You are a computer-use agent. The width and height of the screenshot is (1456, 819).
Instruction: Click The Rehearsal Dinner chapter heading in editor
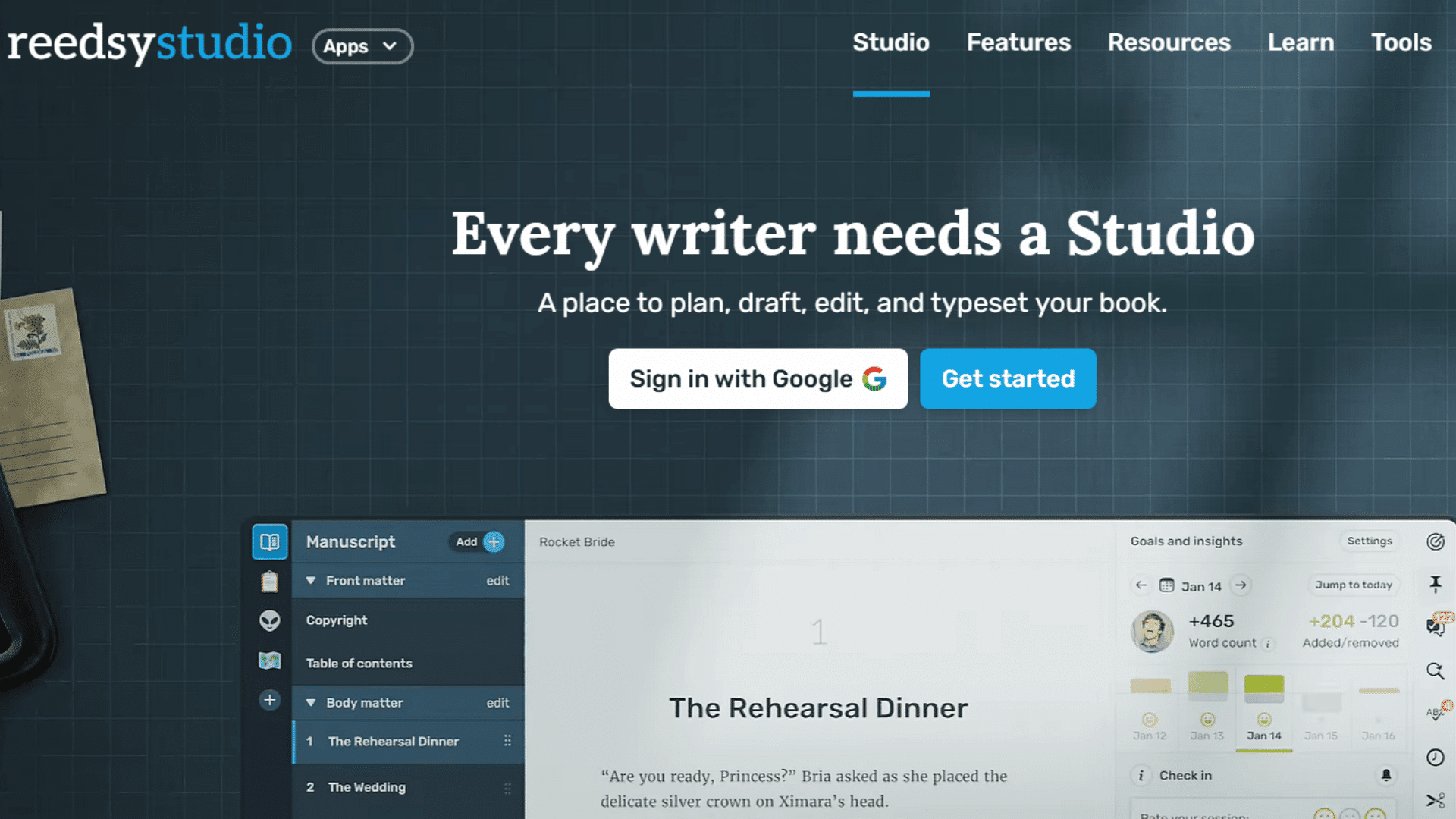[x=818, y=708]
